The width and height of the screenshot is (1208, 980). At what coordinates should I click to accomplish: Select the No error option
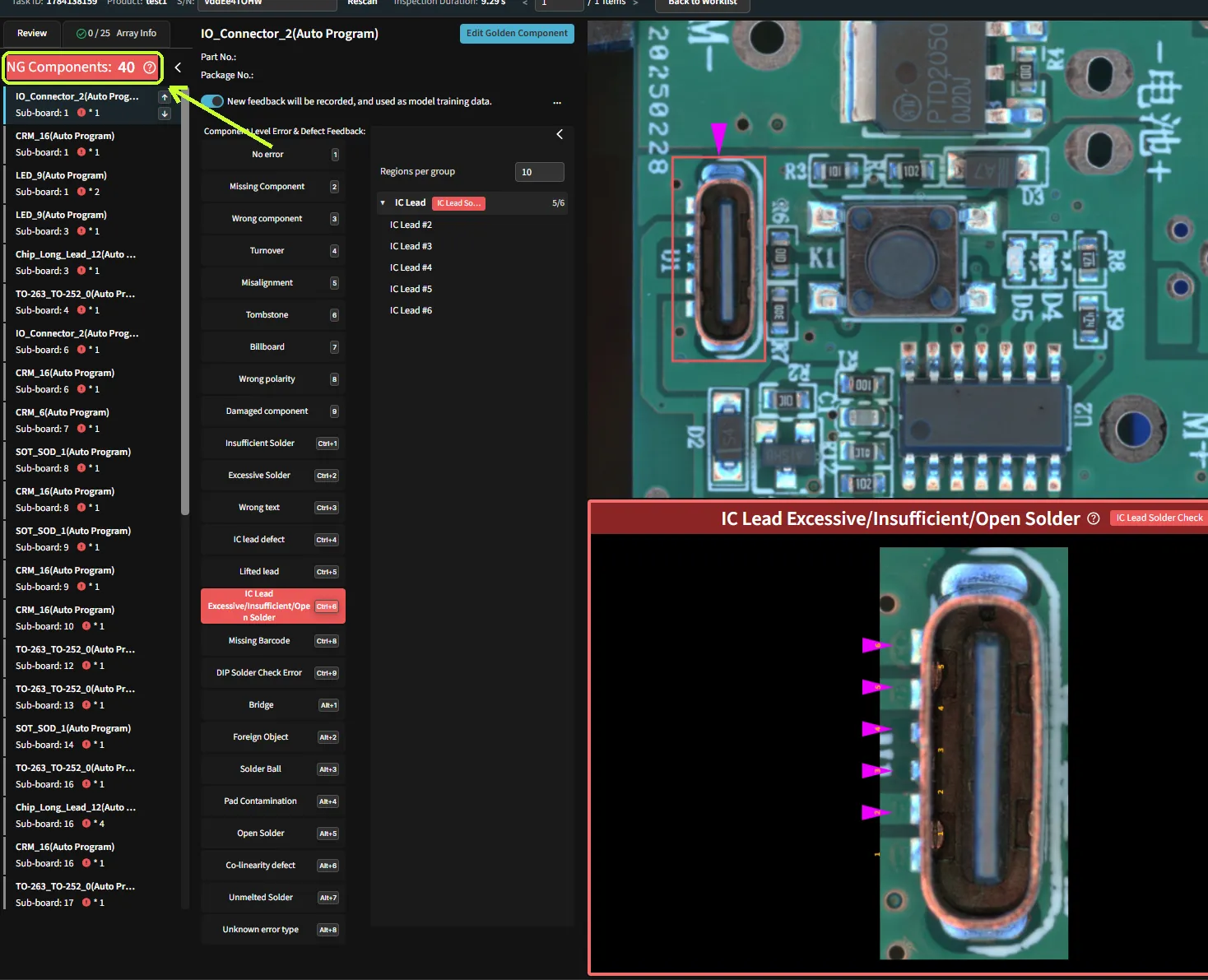[x=273, y=155]
